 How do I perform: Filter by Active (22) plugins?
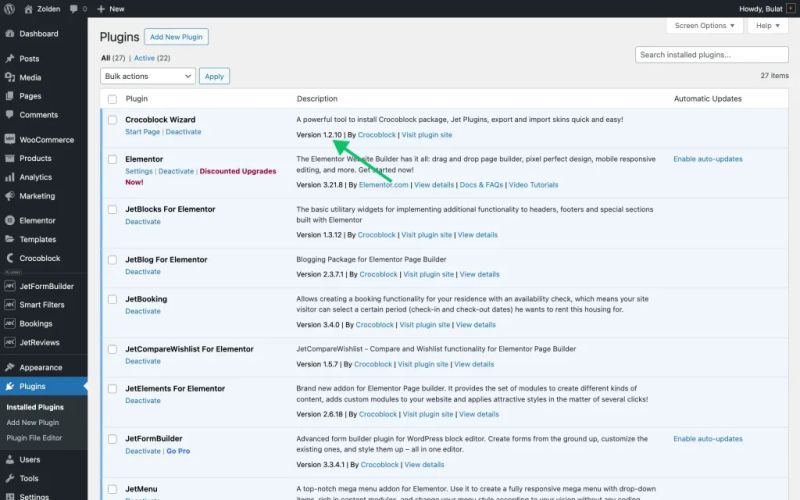[x=152, y=58]
